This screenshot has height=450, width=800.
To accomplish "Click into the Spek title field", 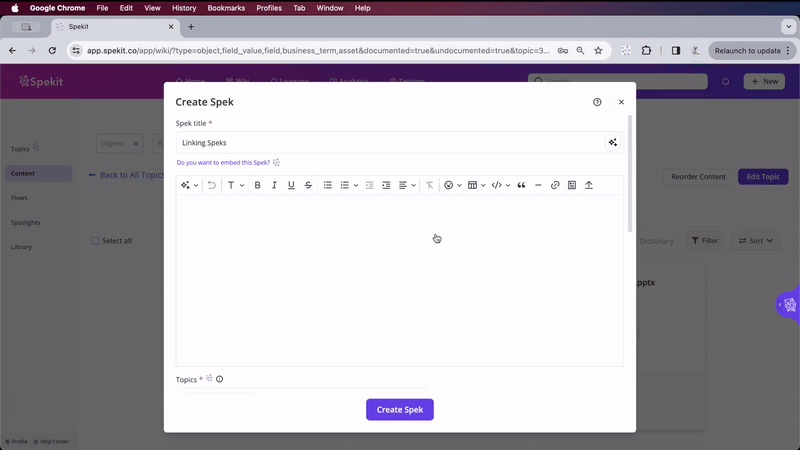I will pyautogui.click(x=390, y=143).
